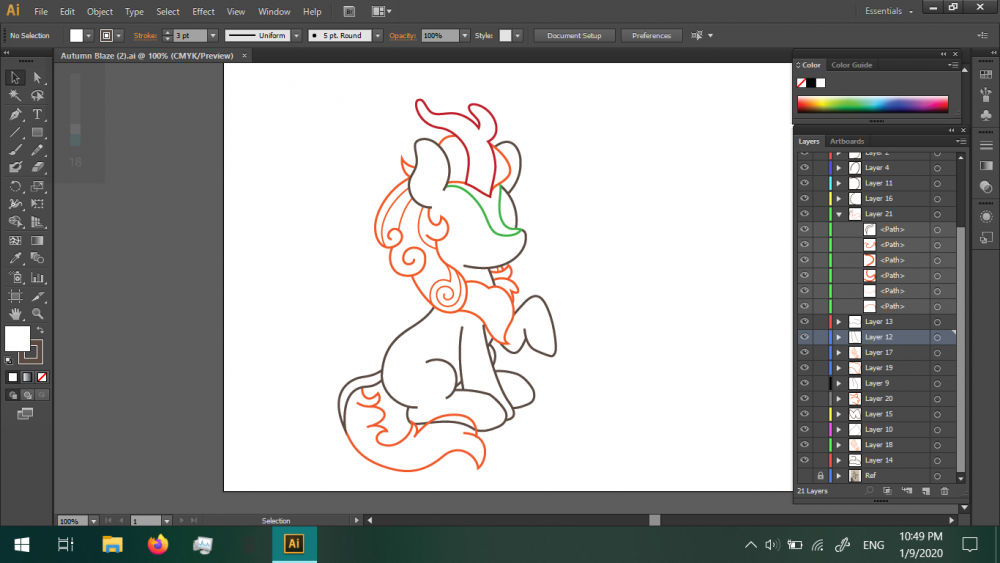The width and height of the screenshot is (1000, 563).
Task: Select the Direct Selection tool
Action: click(x=38, y=78)
